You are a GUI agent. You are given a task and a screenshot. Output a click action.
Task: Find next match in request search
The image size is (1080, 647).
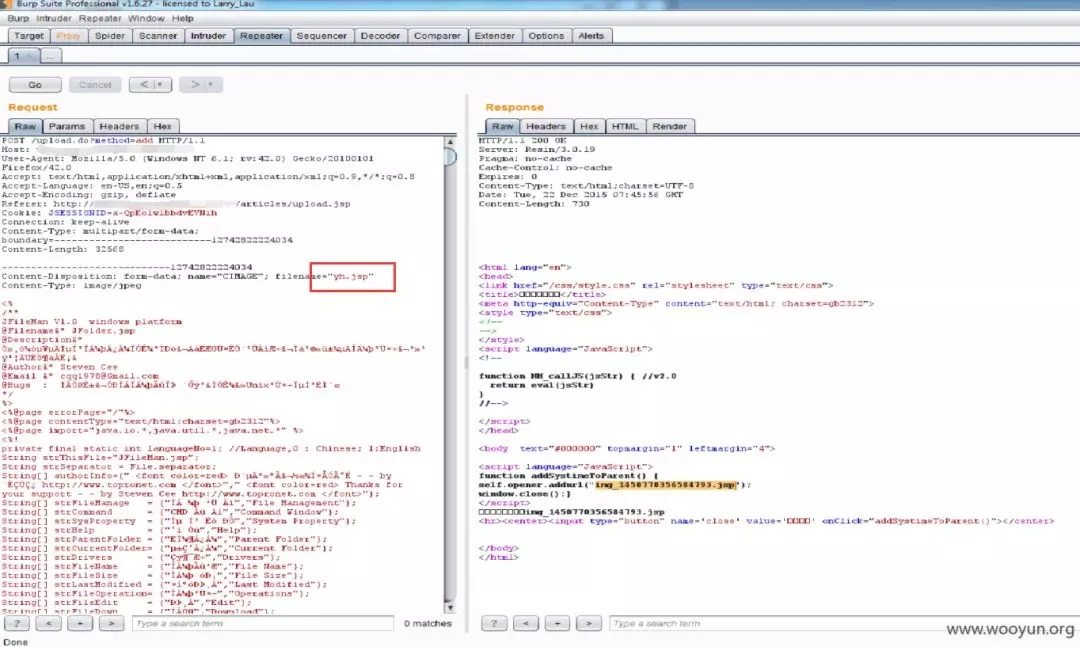[111, 623]
